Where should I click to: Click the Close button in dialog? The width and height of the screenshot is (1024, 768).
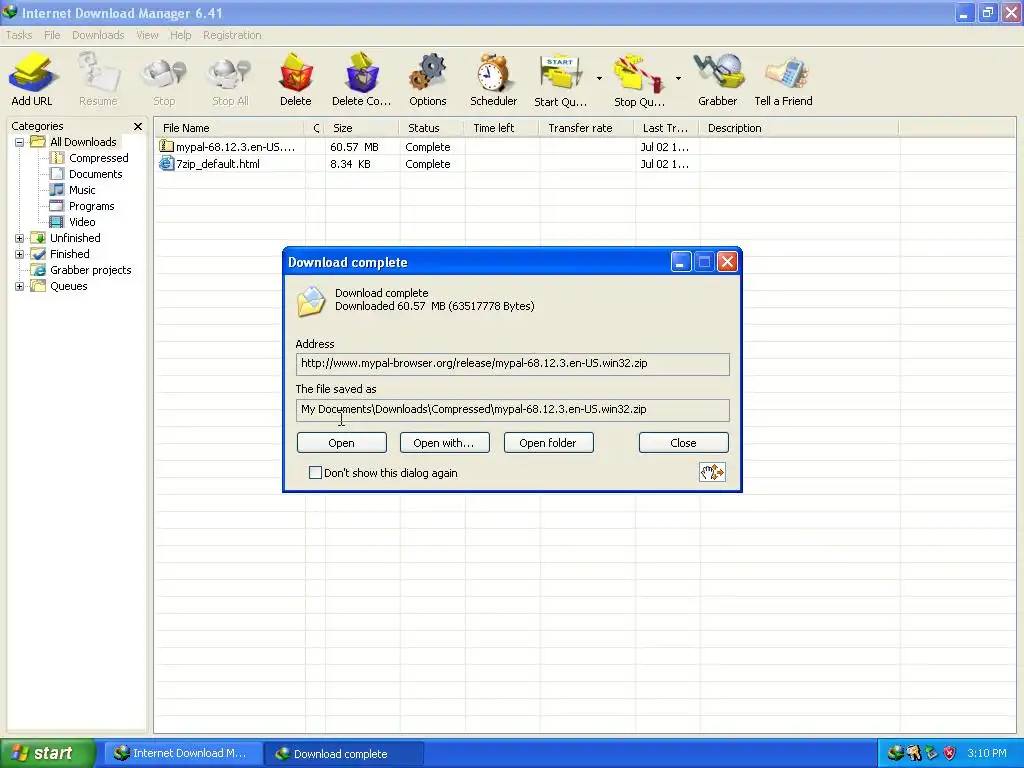[683, 443]
